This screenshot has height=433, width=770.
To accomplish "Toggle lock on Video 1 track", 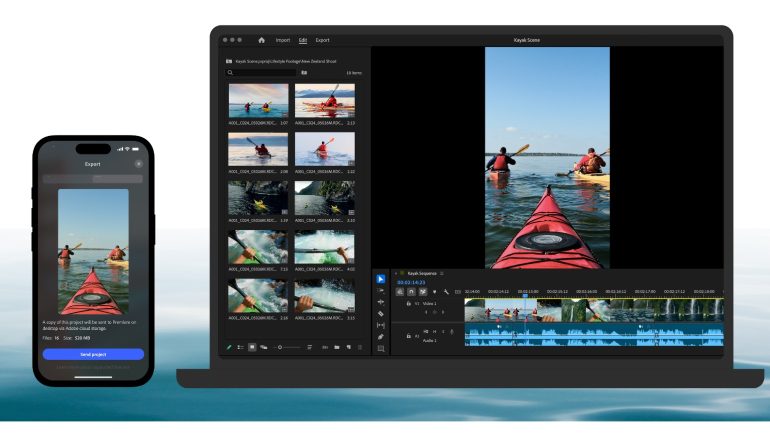I will point(409,302).
